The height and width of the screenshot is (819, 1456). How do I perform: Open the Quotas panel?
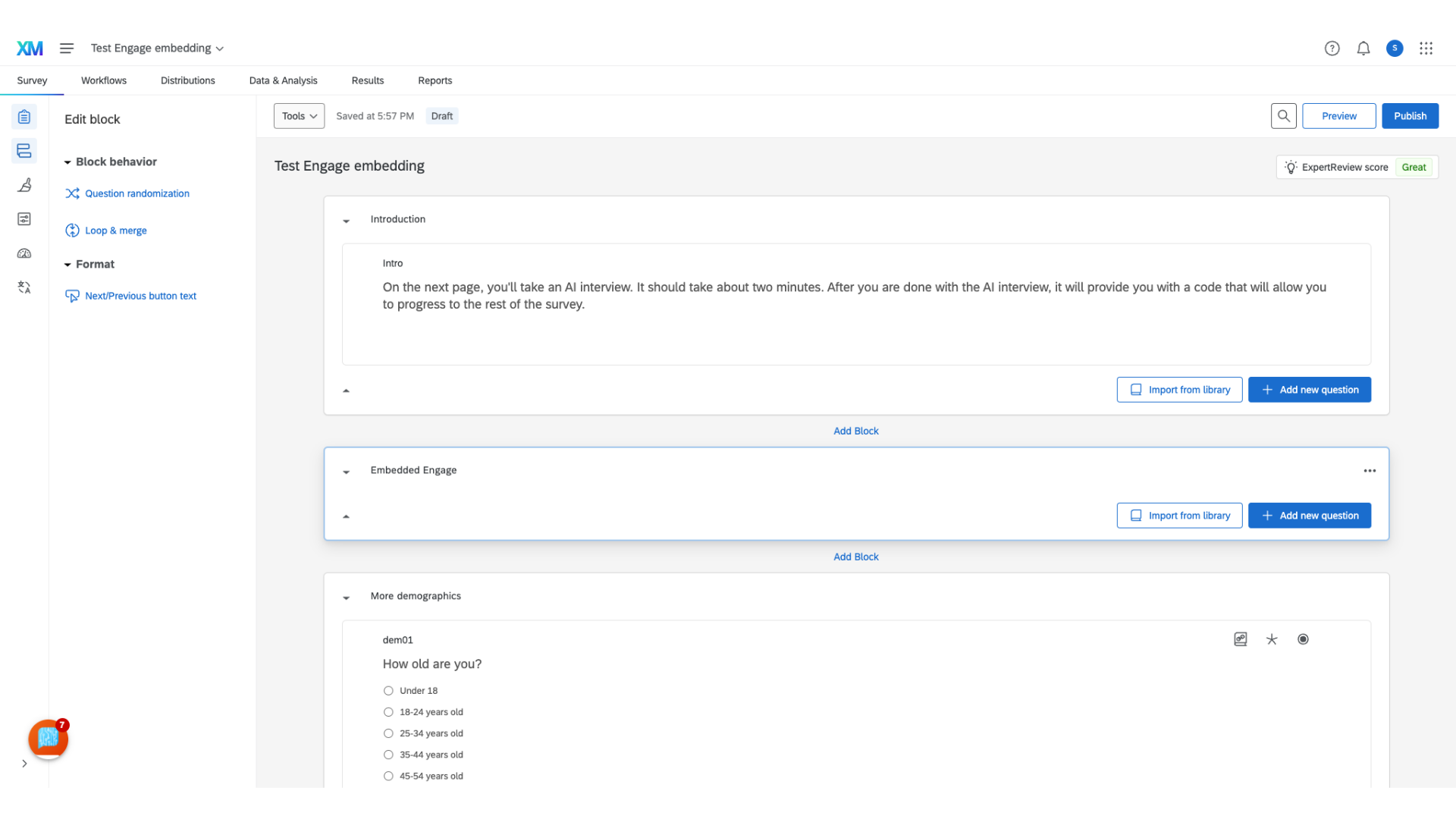pos(24,253)
